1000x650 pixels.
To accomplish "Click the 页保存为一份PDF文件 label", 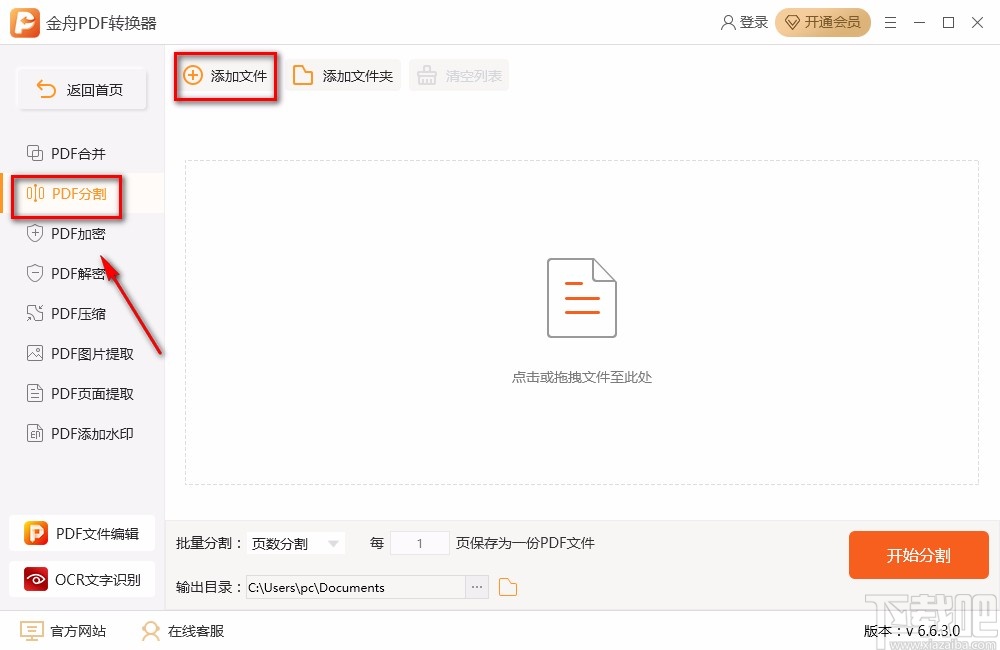I will 526,543.
